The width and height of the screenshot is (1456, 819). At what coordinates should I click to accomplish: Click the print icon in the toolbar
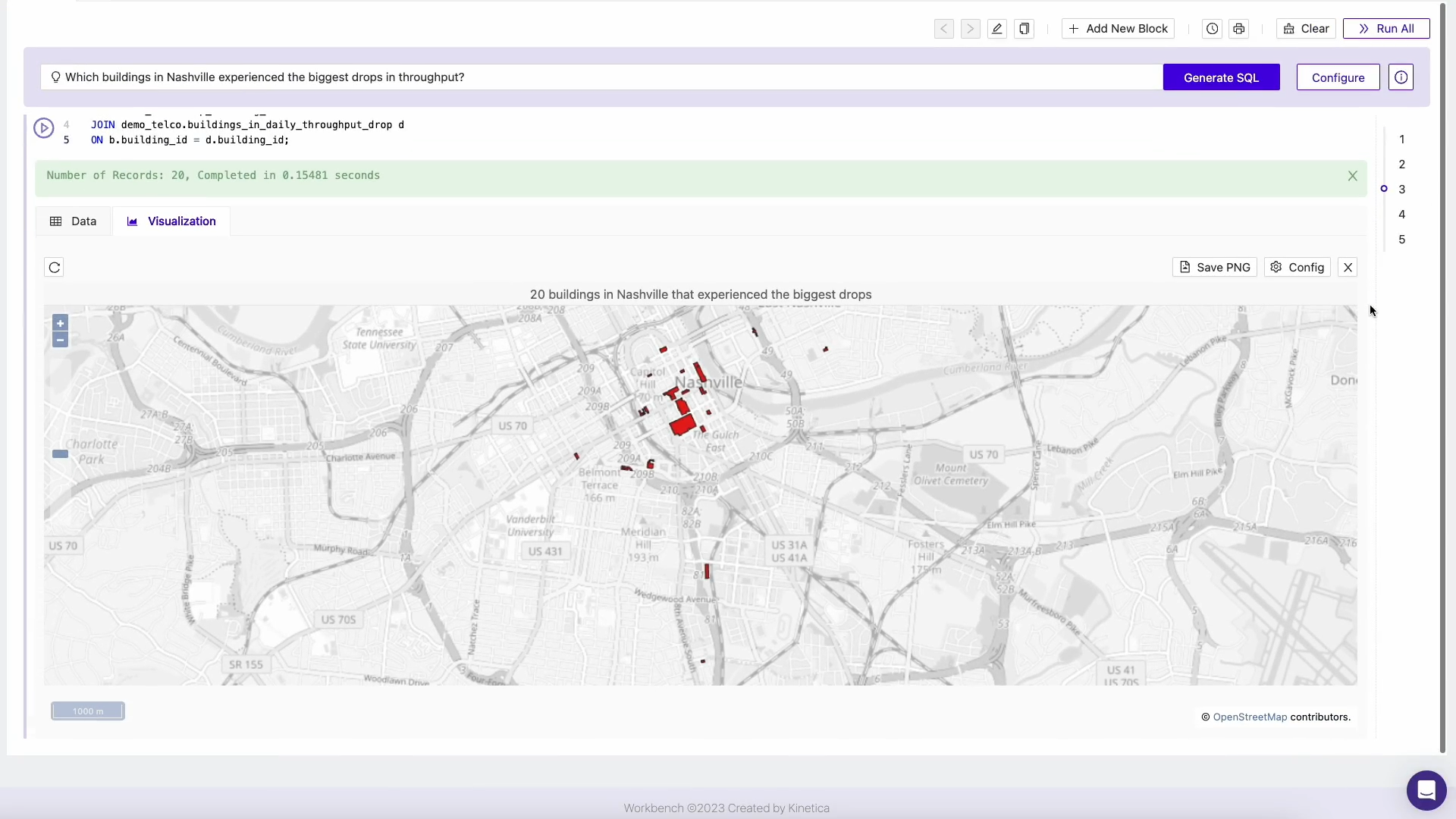[x=1239, y=28]
